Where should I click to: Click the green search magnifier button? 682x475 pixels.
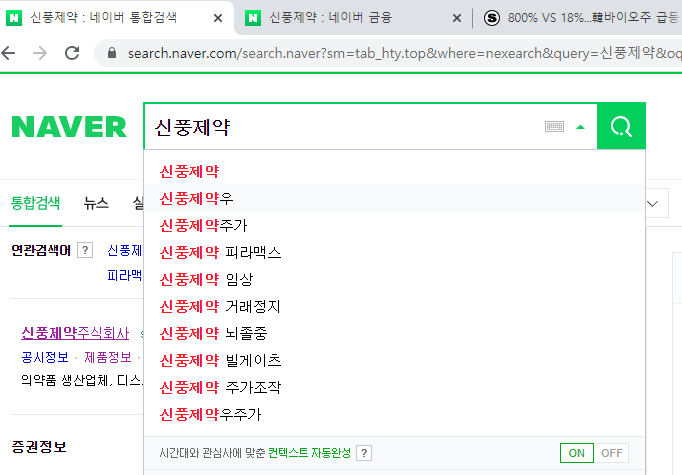(x=621, y=127)
